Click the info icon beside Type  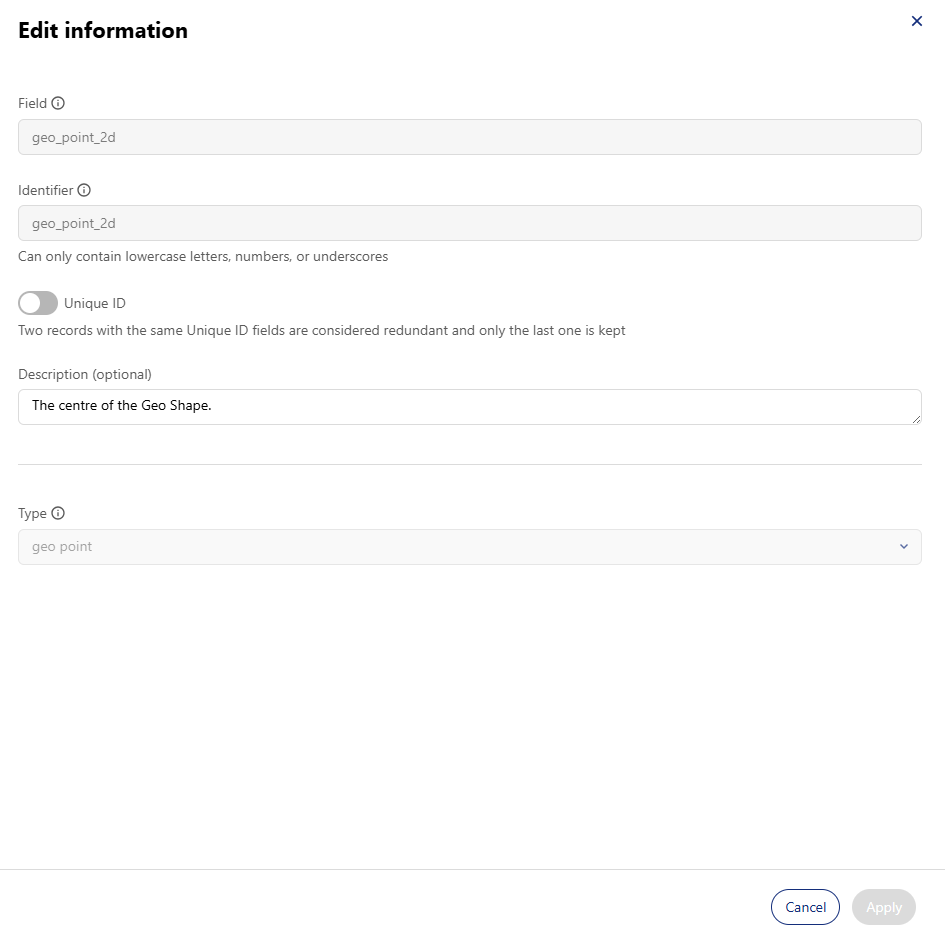[58, 513]
